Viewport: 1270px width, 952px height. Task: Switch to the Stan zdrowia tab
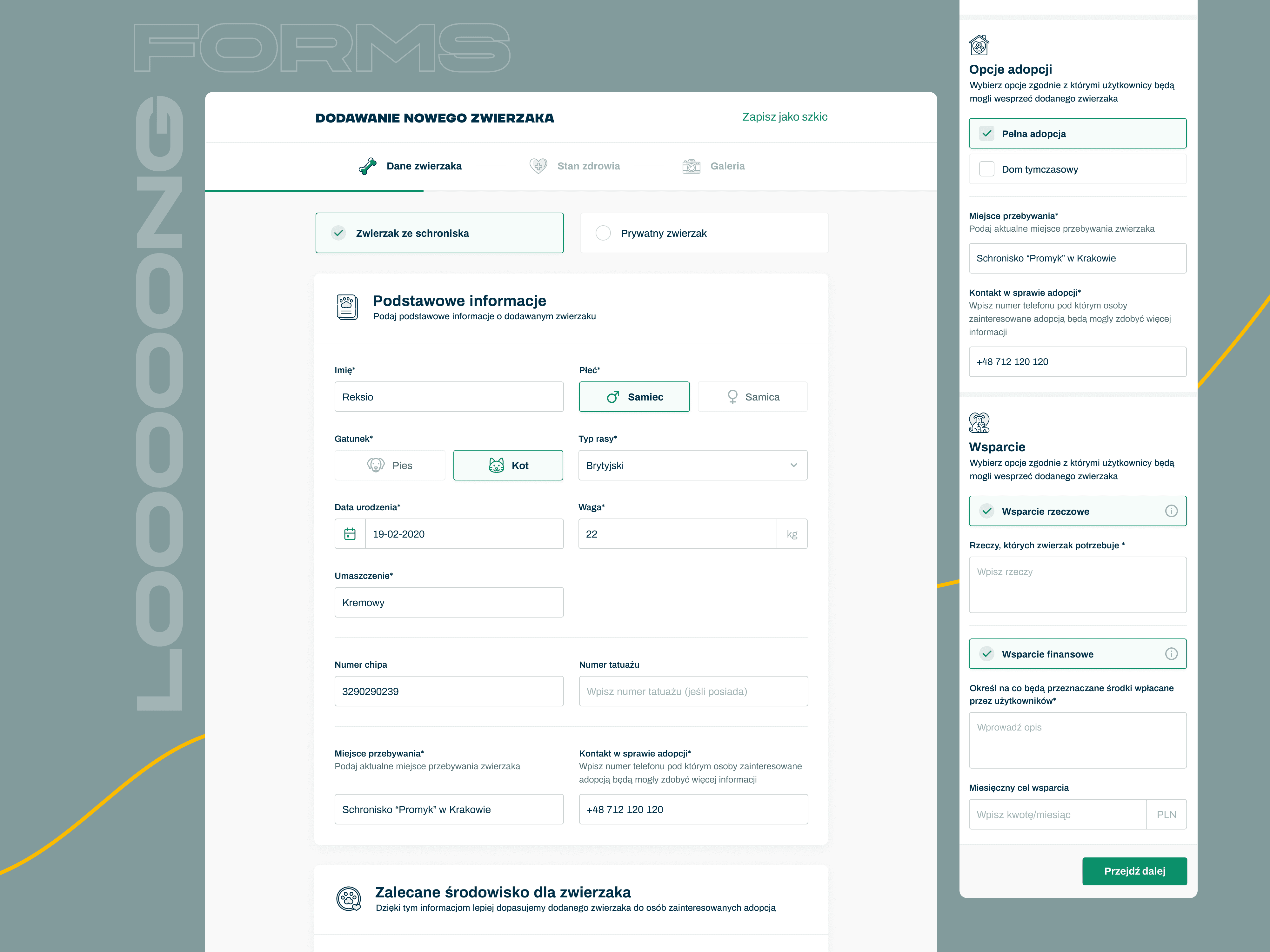(x=588, y=166)
